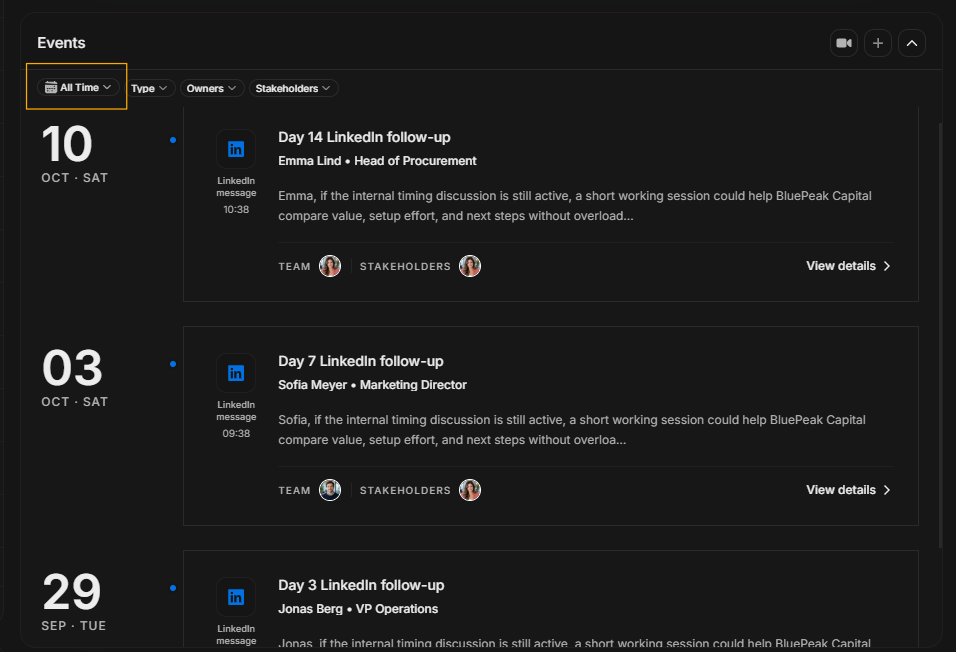The image size is (956, 652).
Task: Click team avatar on Day 14 follow-up
Action: (330, 266)
